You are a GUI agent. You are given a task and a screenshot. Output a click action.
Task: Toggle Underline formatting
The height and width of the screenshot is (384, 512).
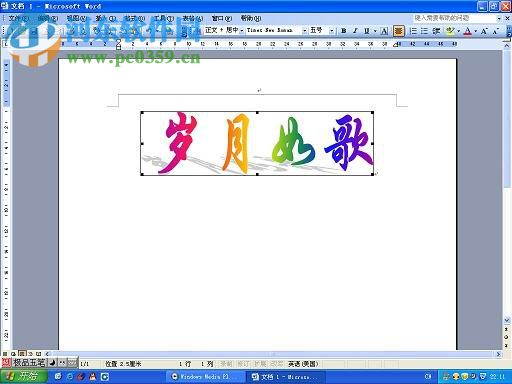coord(366,31)
